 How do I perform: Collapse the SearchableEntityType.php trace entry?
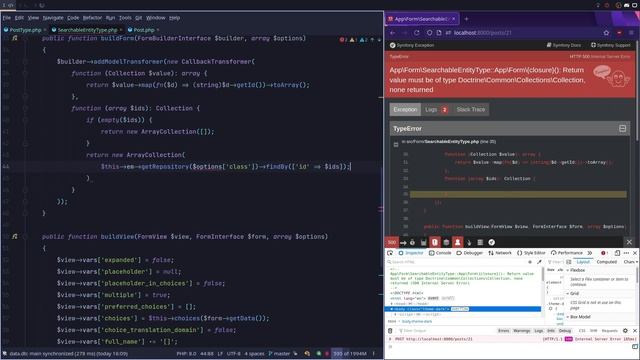coord(396,144)
